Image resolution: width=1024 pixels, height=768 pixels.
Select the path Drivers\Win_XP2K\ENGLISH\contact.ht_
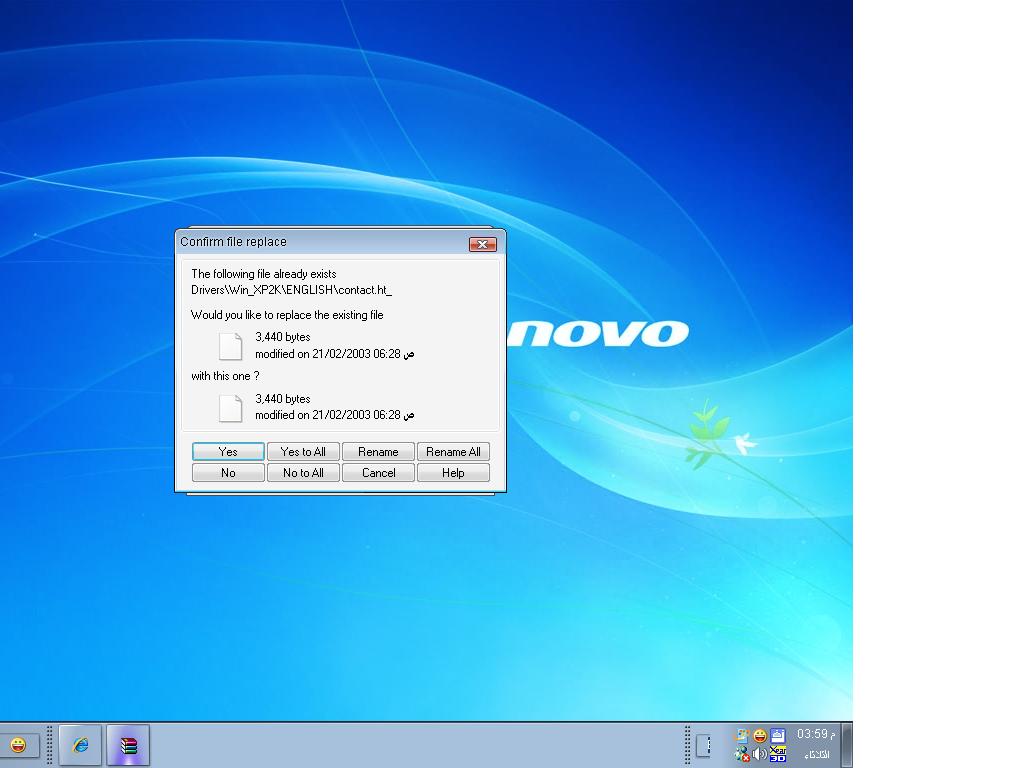(x=291, y=290)
